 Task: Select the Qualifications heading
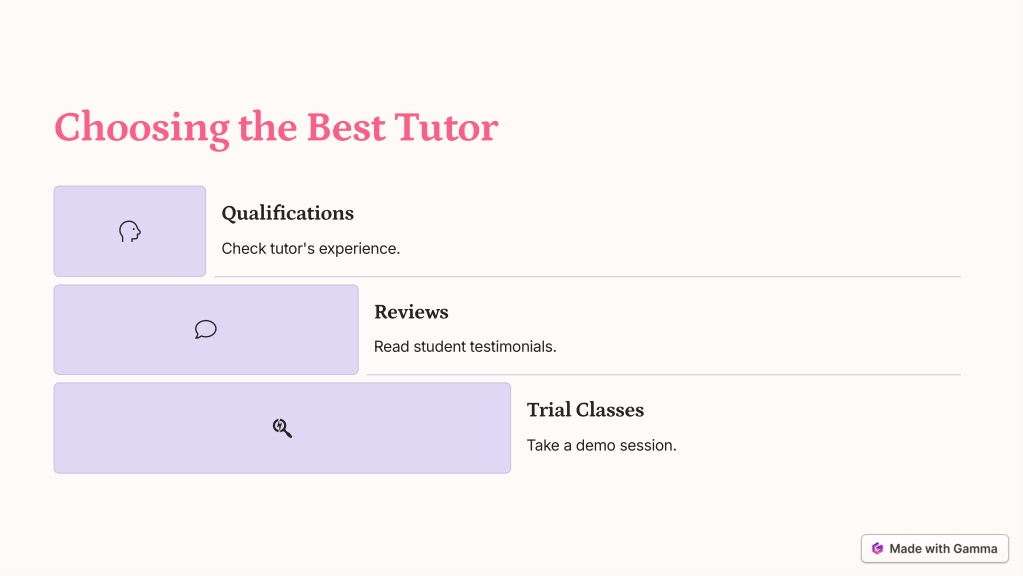[288, 213]
